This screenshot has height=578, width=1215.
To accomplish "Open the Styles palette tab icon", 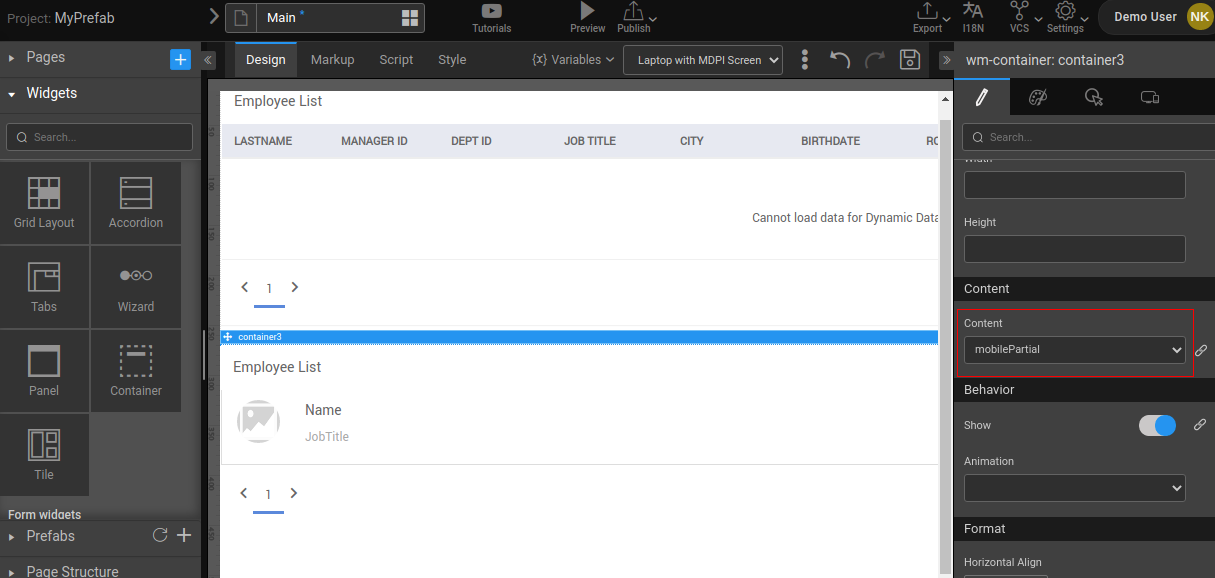I will click(1038, 97).
